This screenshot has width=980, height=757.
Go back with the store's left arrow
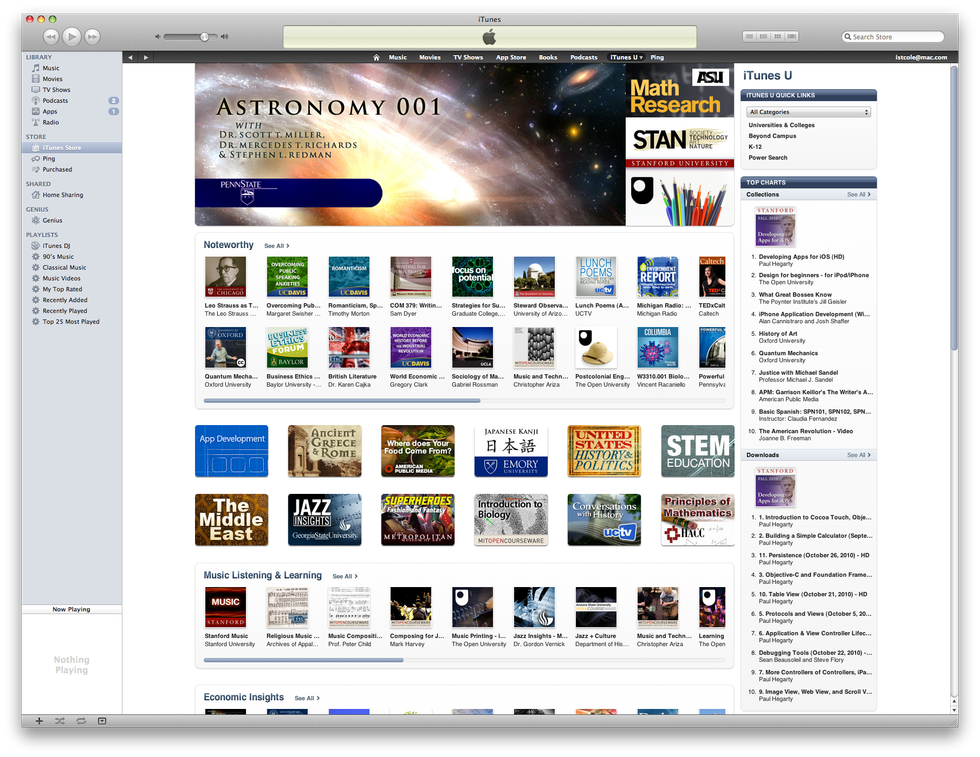pos(130,57)
